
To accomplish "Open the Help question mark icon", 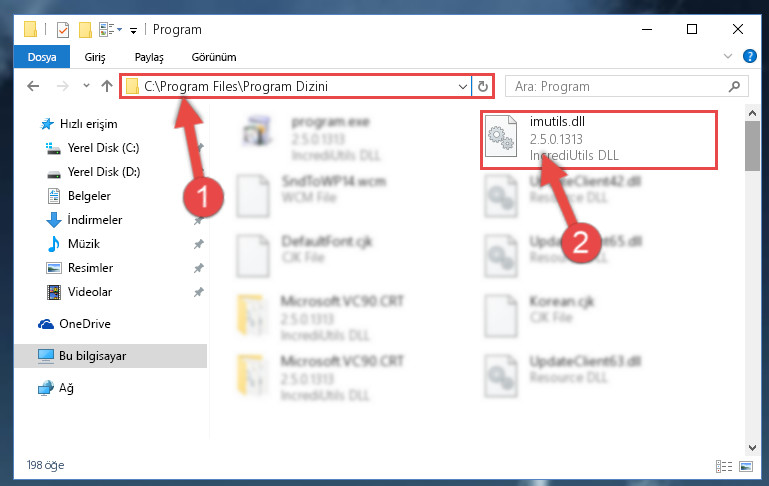I will [749, 56].
